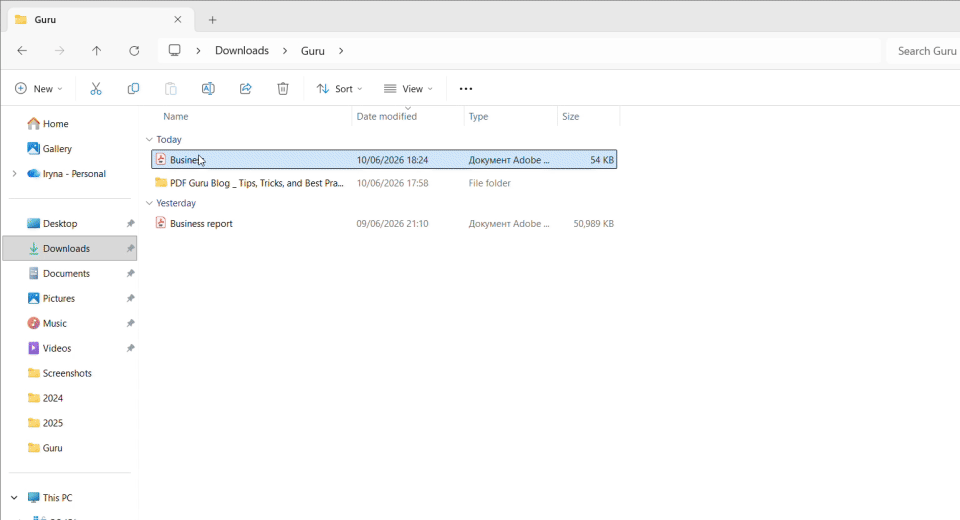The height and width of the screenshot is (520, 960).
Task: Click Guru in the breadcrumb path
Action: (312, 51)
